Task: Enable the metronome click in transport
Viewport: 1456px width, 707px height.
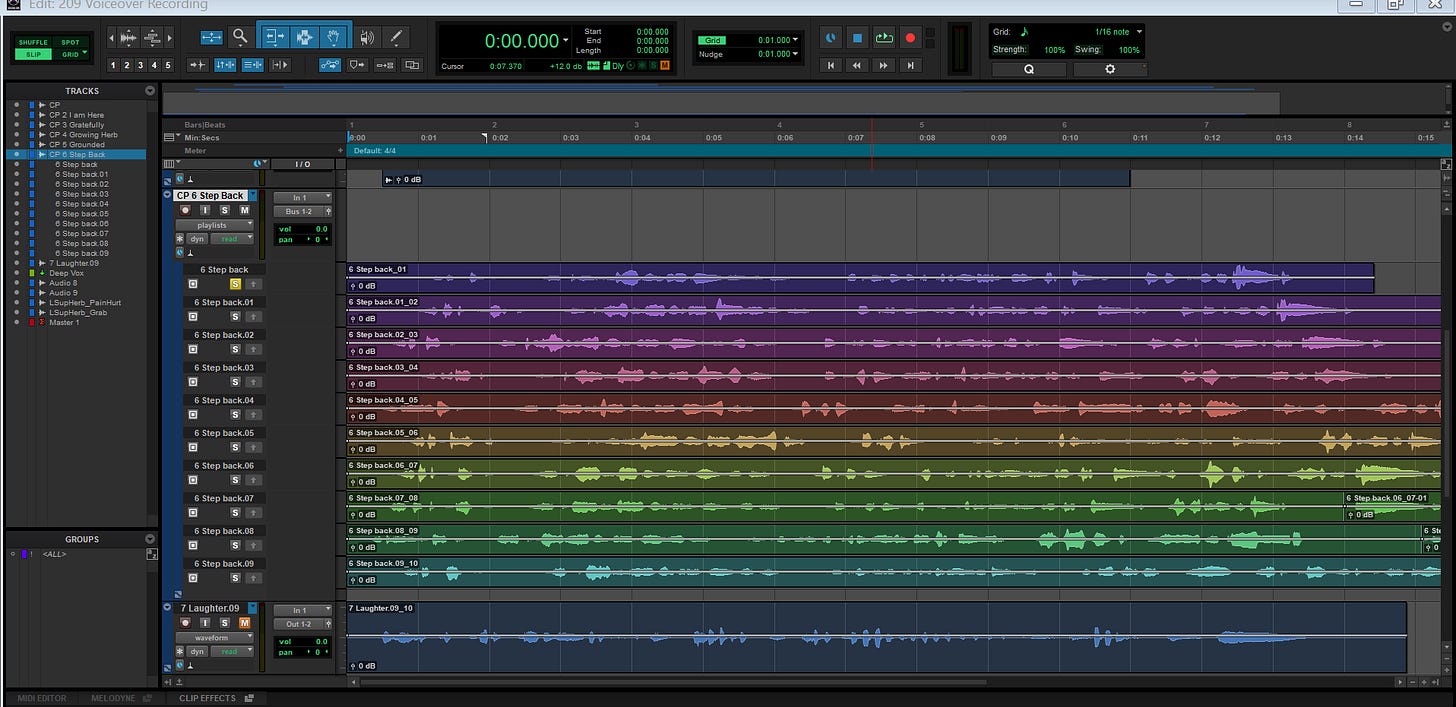Action: 831,37
